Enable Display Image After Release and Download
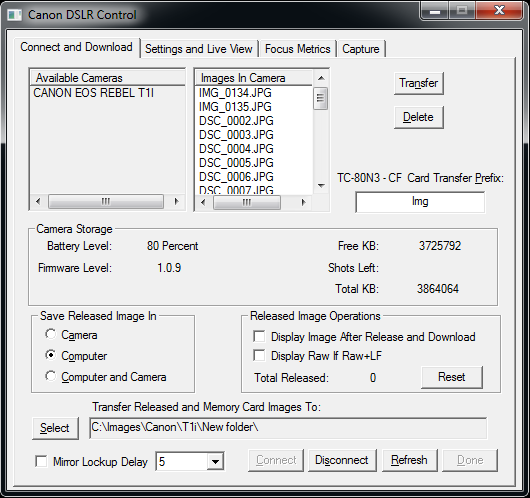Image resolution: width=530 pixels, height=498 pixels. click(259, 336)
